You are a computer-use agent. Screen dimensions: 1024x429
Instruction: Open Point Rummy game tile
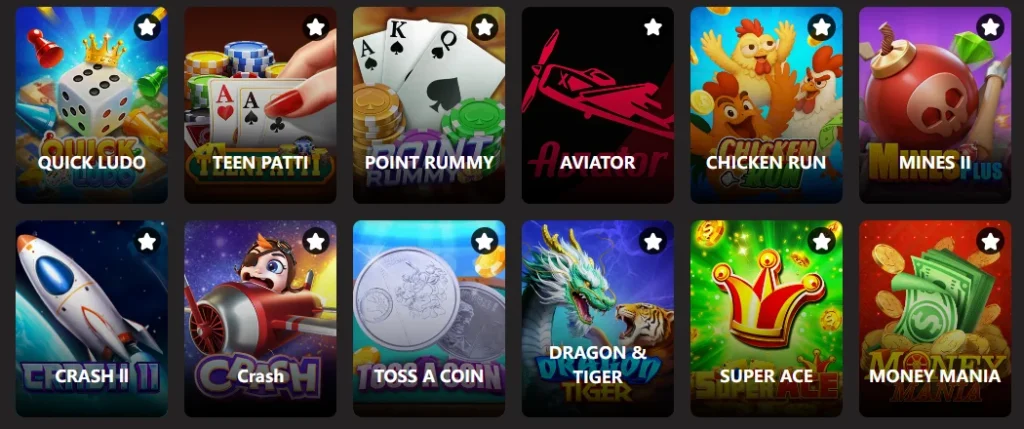coord(429,105)
